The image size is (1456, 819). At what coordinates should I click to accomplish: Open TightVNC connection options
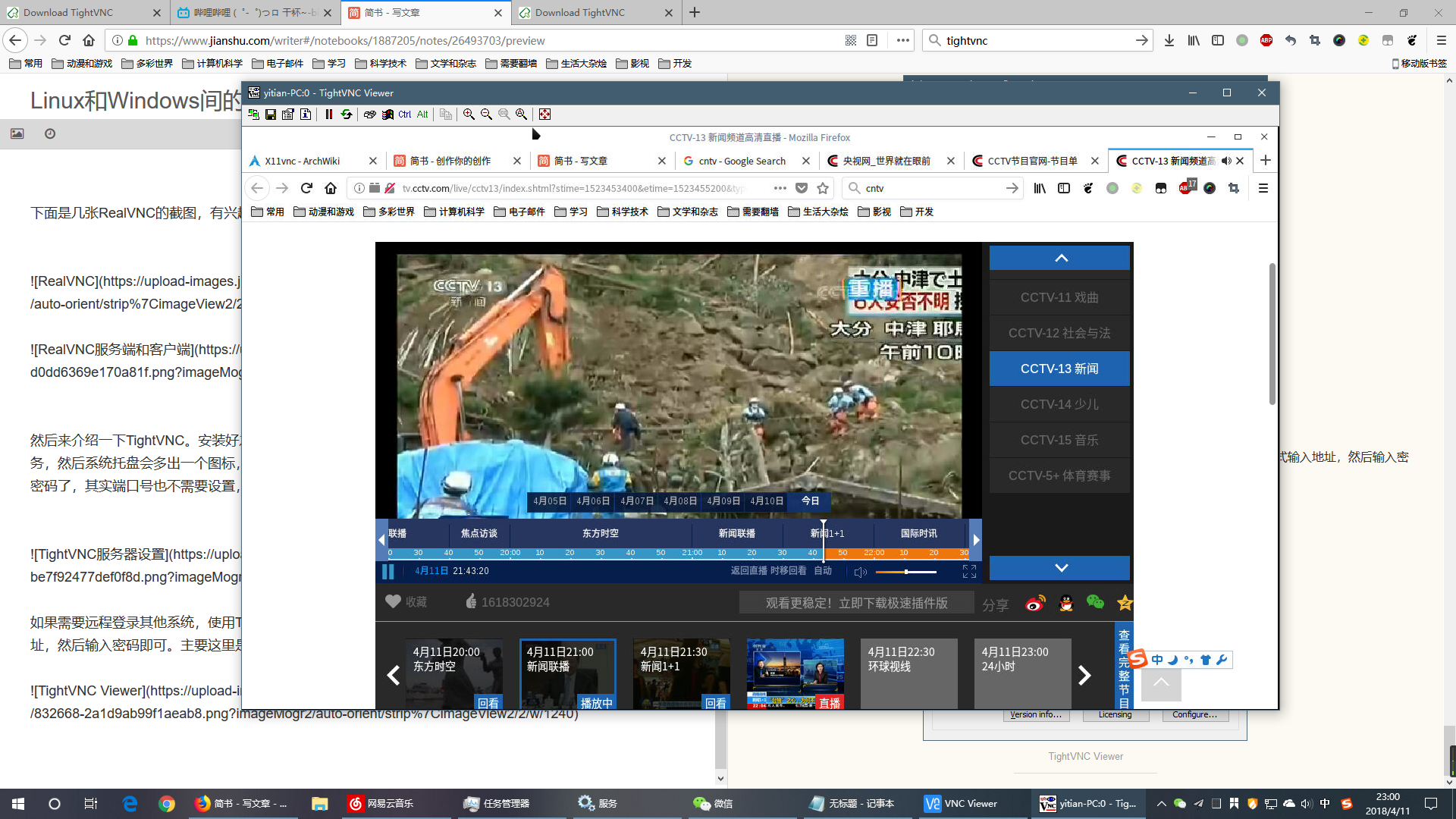click(287, 115)
